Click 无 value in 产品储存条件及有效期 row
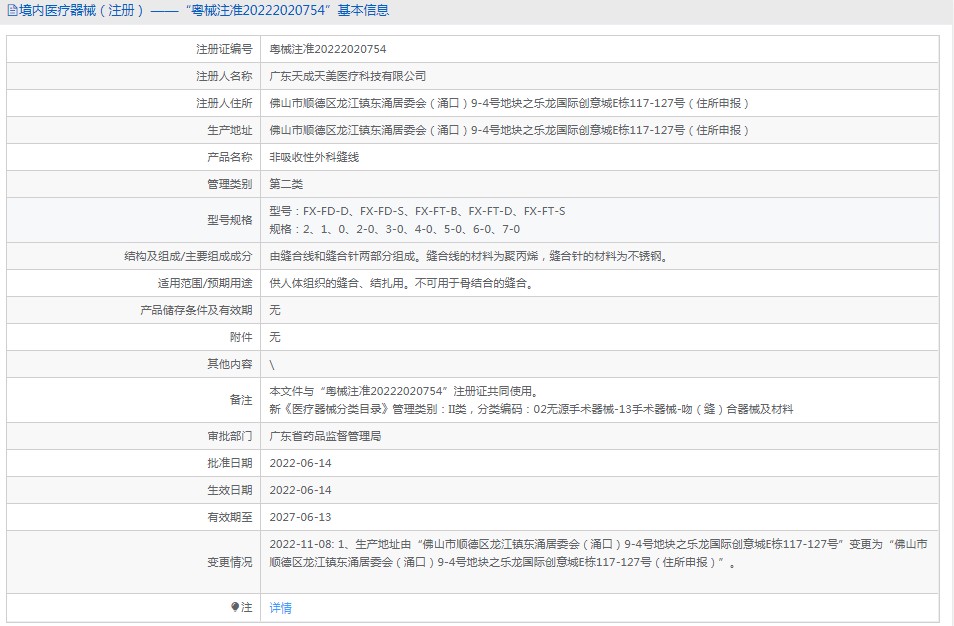Screen dimensions: 954x626 (x=275, y=310)
